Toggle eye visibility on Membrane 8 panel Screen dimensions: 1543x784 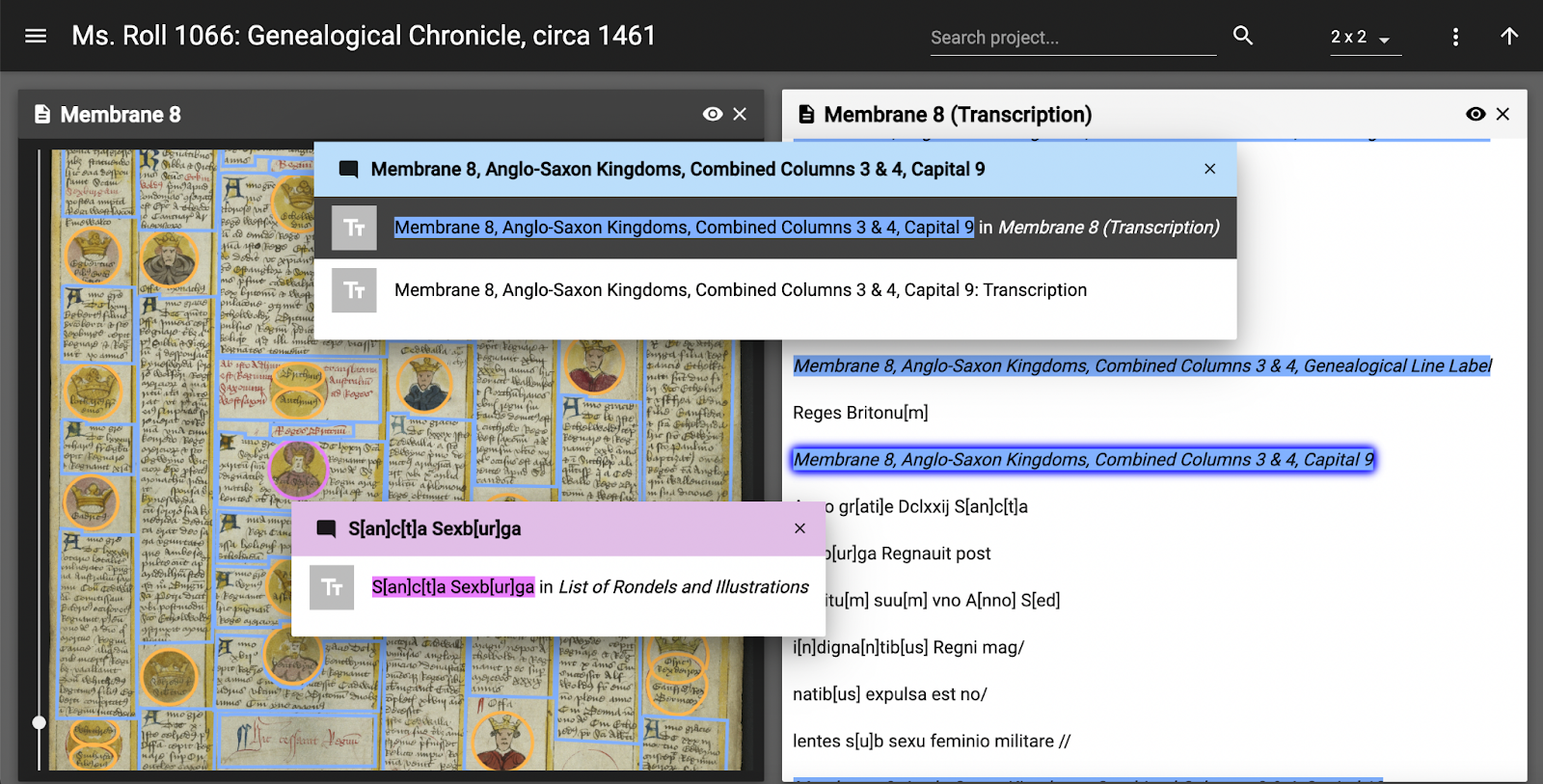[x=713, y=114]
